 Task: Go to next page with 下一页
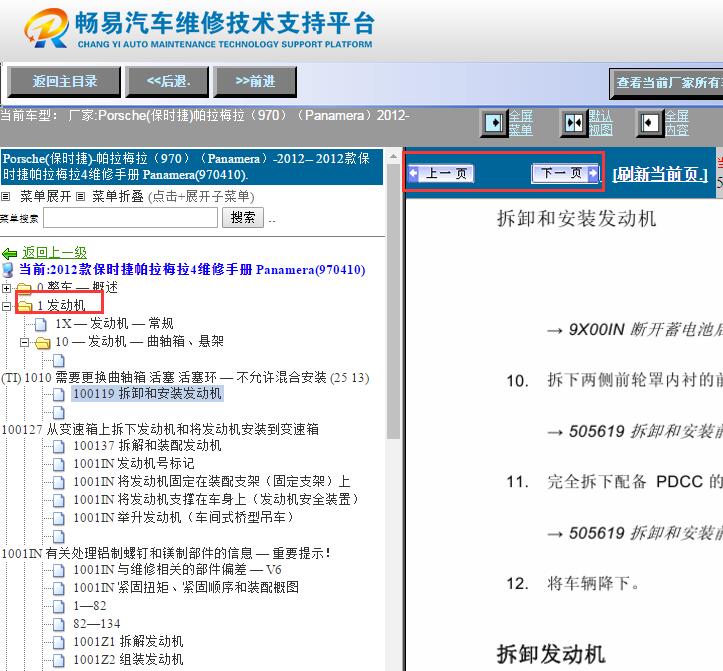(x=565, y=173)
